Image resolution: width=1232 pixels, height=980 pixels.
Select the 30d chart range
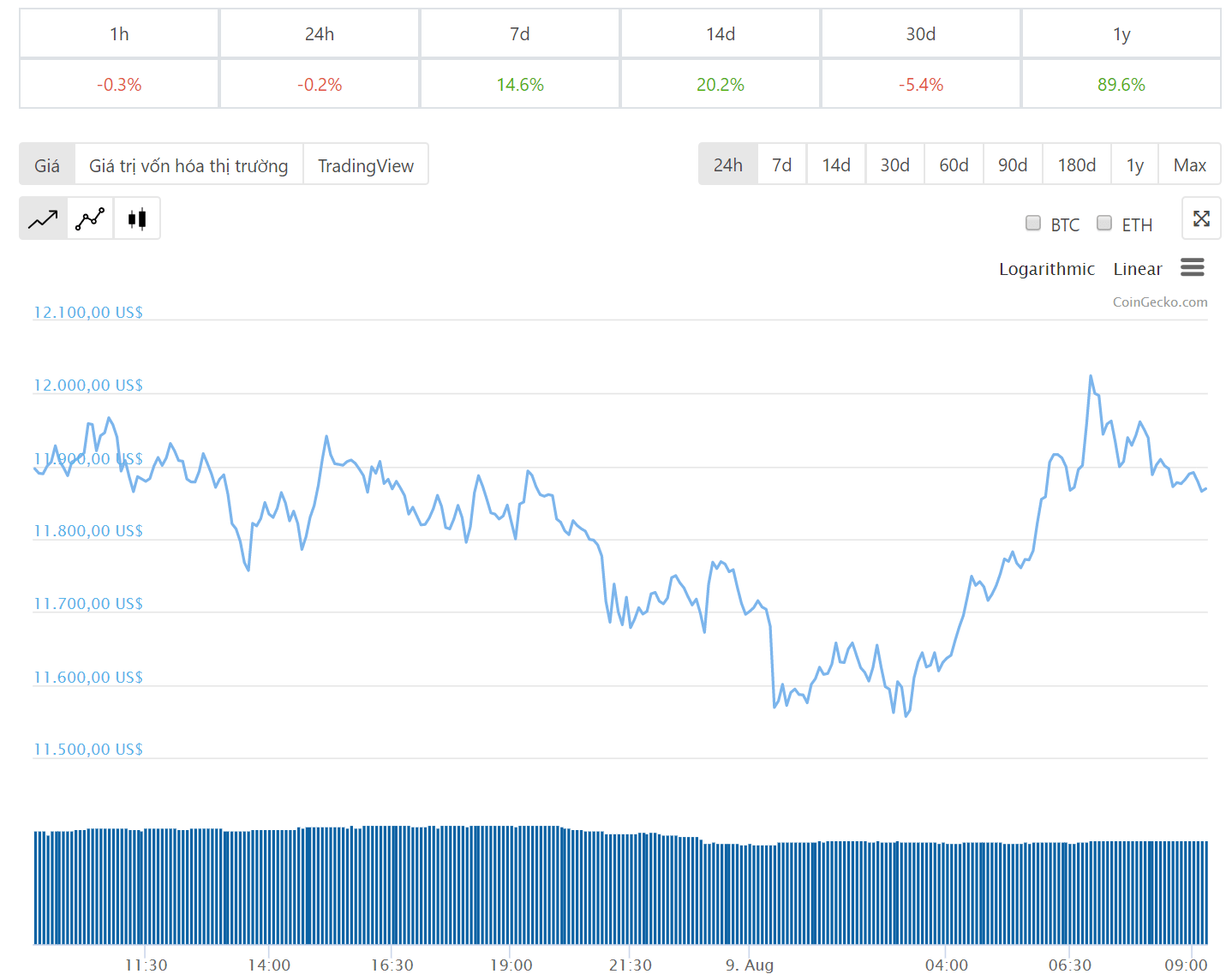point(895,164)
